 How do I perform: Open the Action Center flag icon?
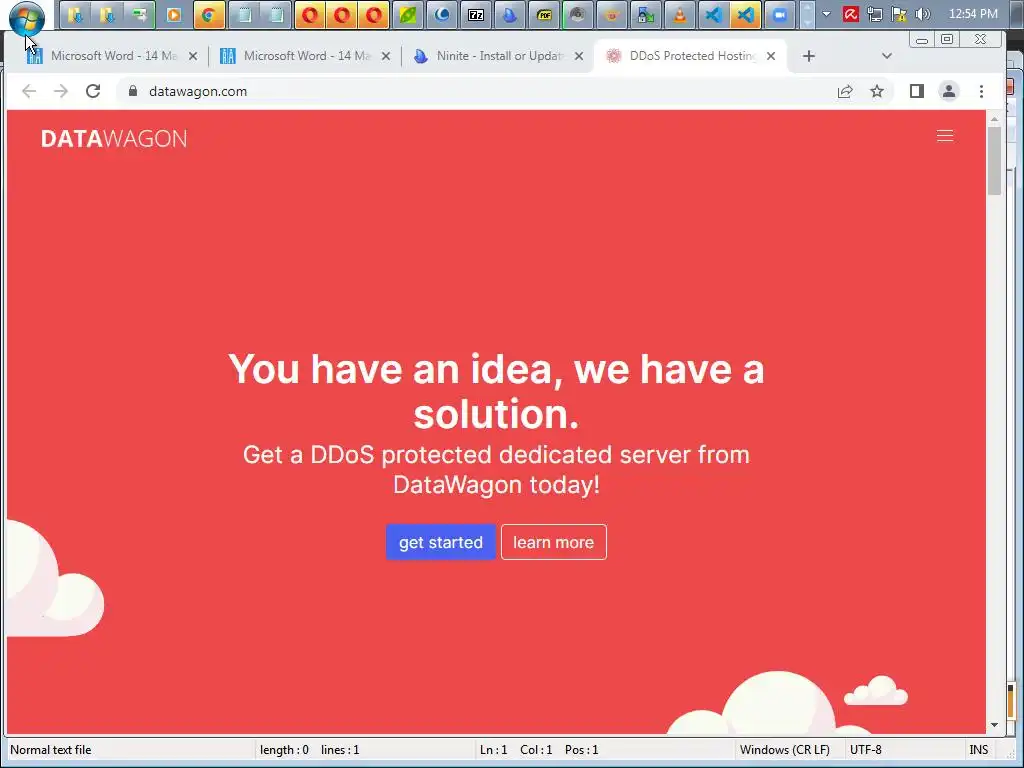point(899,14)
